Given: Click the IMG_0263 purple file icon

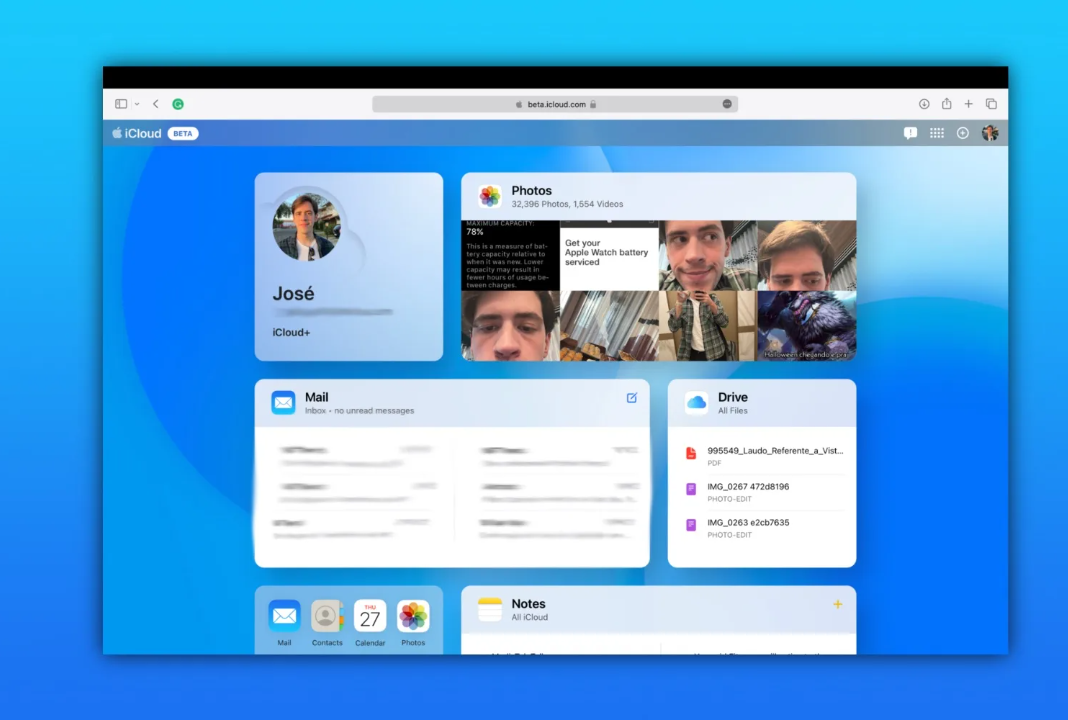Looking at the screenshot, I should point(691,525).
